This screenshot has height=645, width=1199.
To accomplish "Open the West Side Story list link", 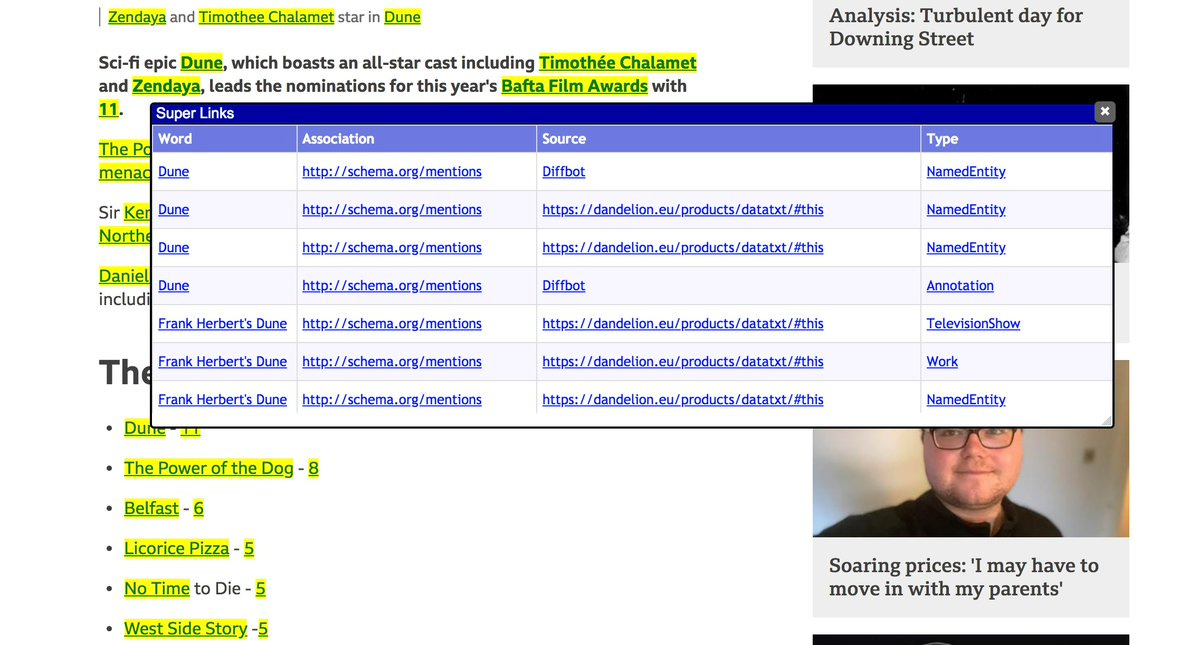I will click(186, 629).
